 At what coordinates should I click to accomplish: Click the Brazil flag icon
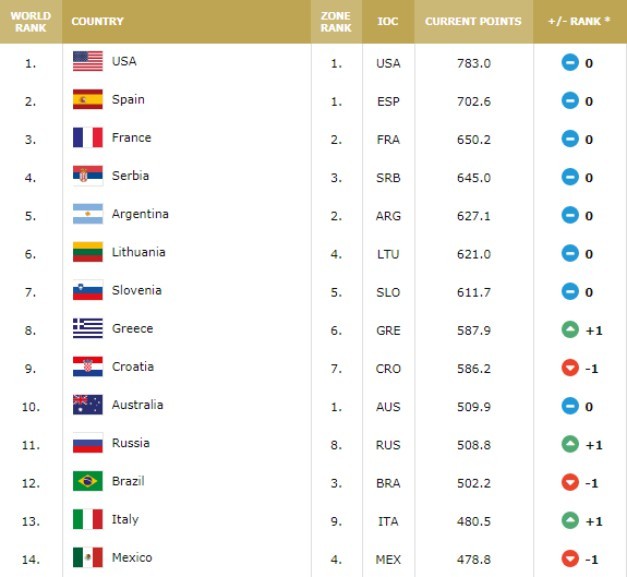point(88,481)
